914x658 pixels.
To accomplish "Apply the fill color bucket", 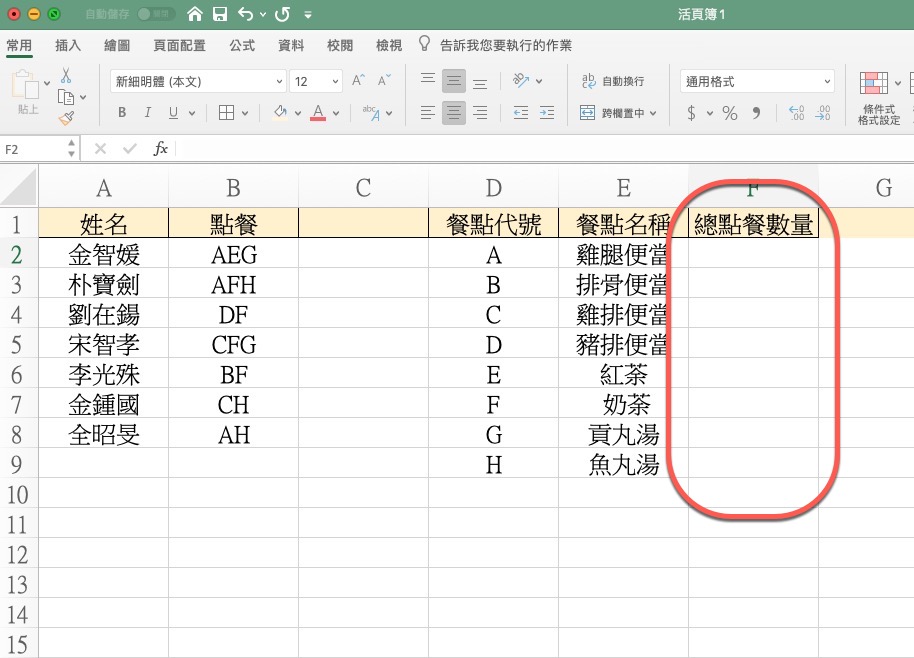I will [280, 112].
